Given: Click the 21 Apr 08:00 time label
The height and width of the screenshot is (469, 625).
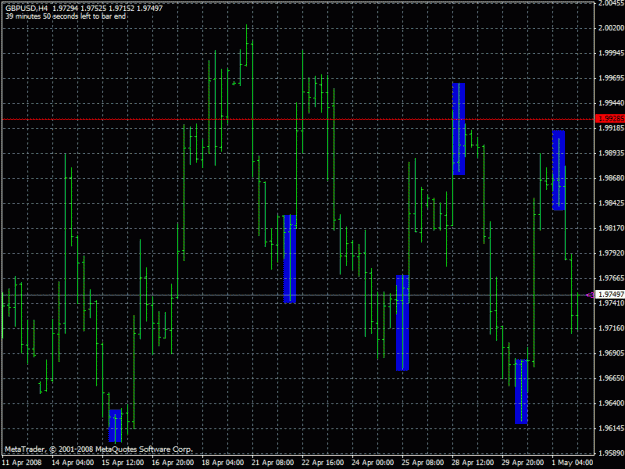Looking at the screenshot, I should 273,463.
